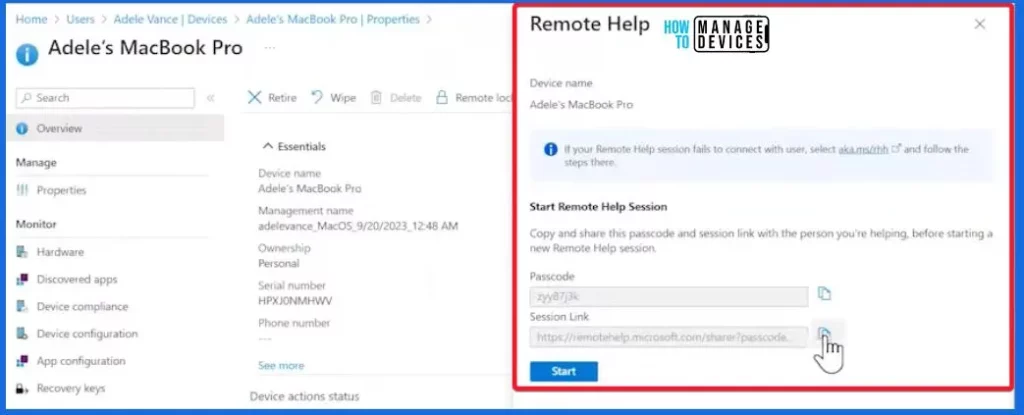Copy the Session Link using its copy icon
This screenshot has width=1024, height=415.
pyautogui.click(x=824, y=334)
